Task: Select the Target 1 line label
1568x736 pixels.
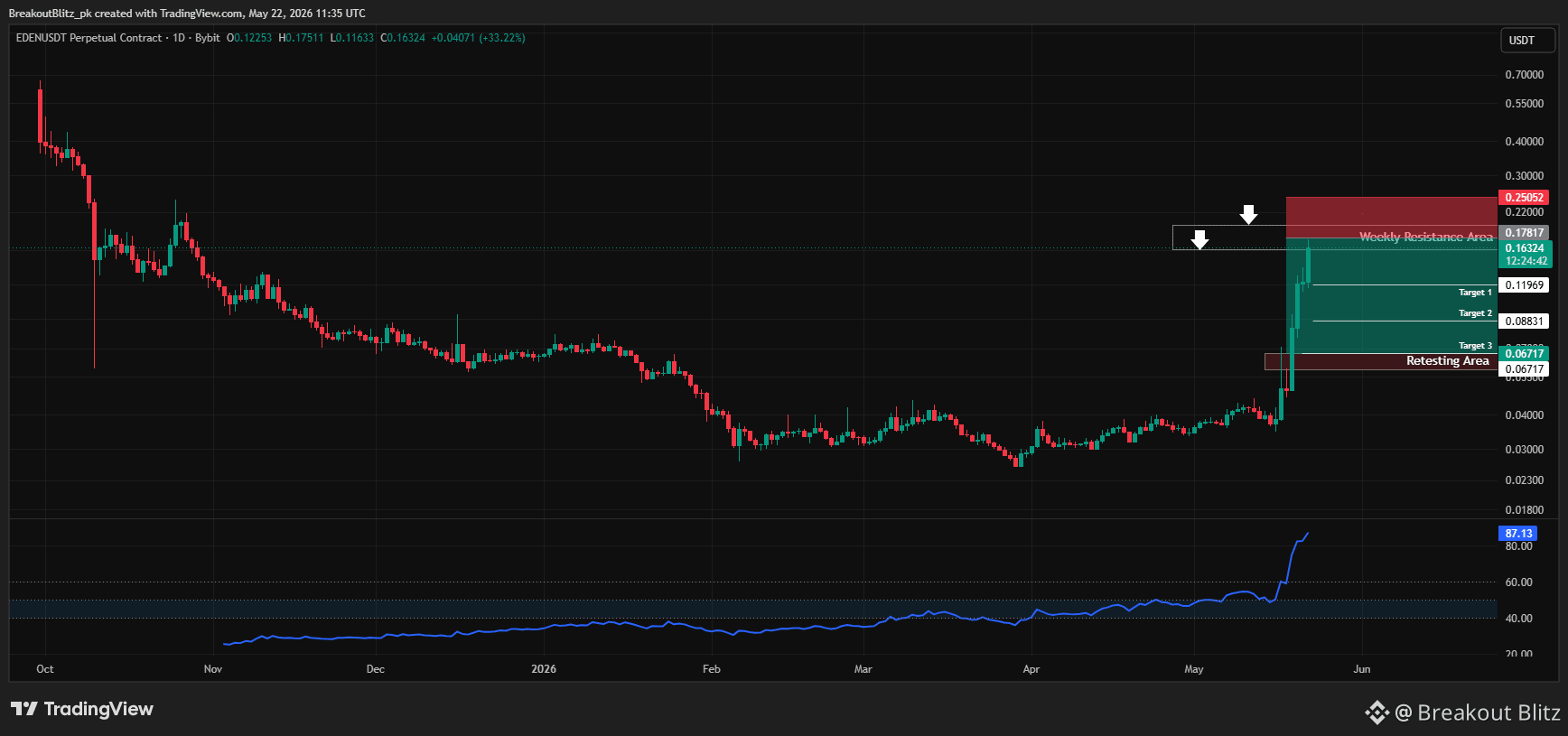Action: click(1475, 293)
